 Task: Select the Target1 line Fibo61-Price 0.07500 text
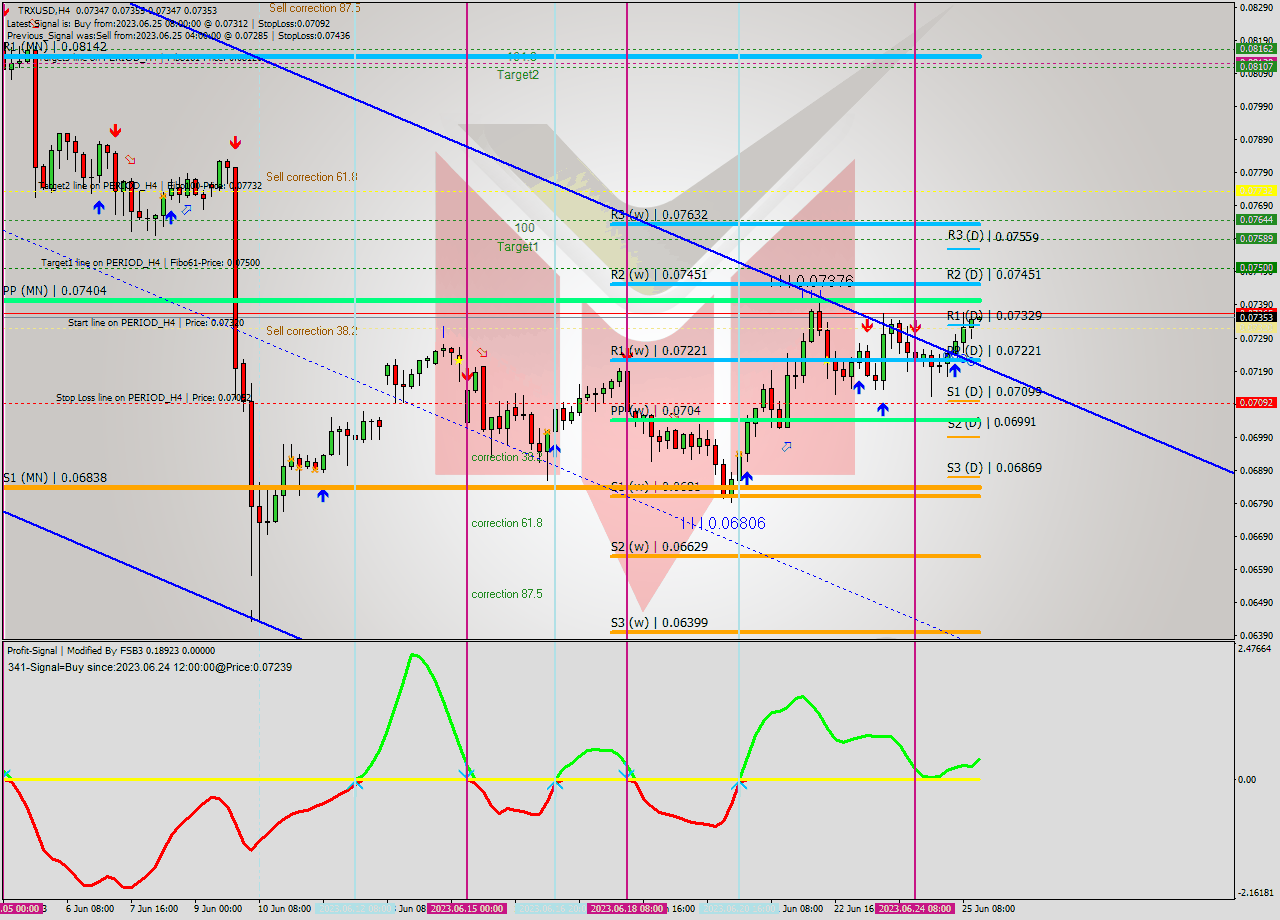coord(150,263)
